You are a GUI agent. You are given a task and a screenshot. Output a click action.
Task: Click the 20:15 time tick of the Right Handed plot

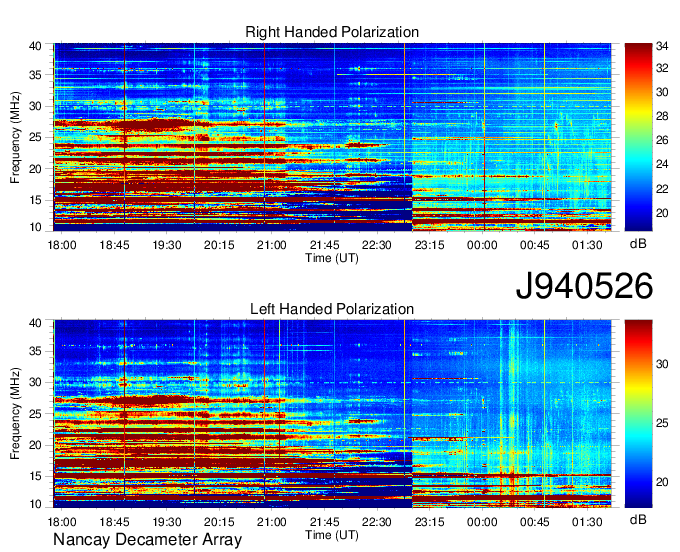(219, 245)
